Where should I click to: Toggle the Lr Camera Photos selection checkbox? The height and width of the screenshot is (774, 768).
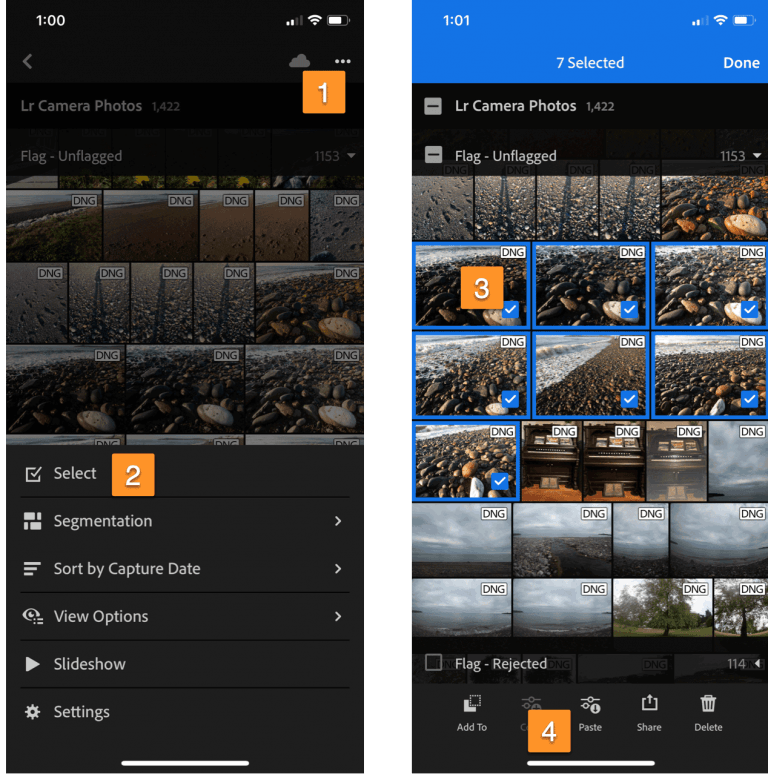click(433, 106)
